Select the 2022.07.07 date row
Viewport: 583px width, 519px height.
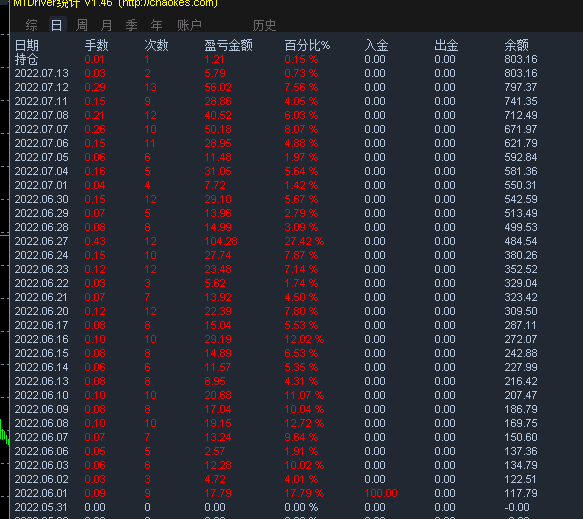(42, 129)
